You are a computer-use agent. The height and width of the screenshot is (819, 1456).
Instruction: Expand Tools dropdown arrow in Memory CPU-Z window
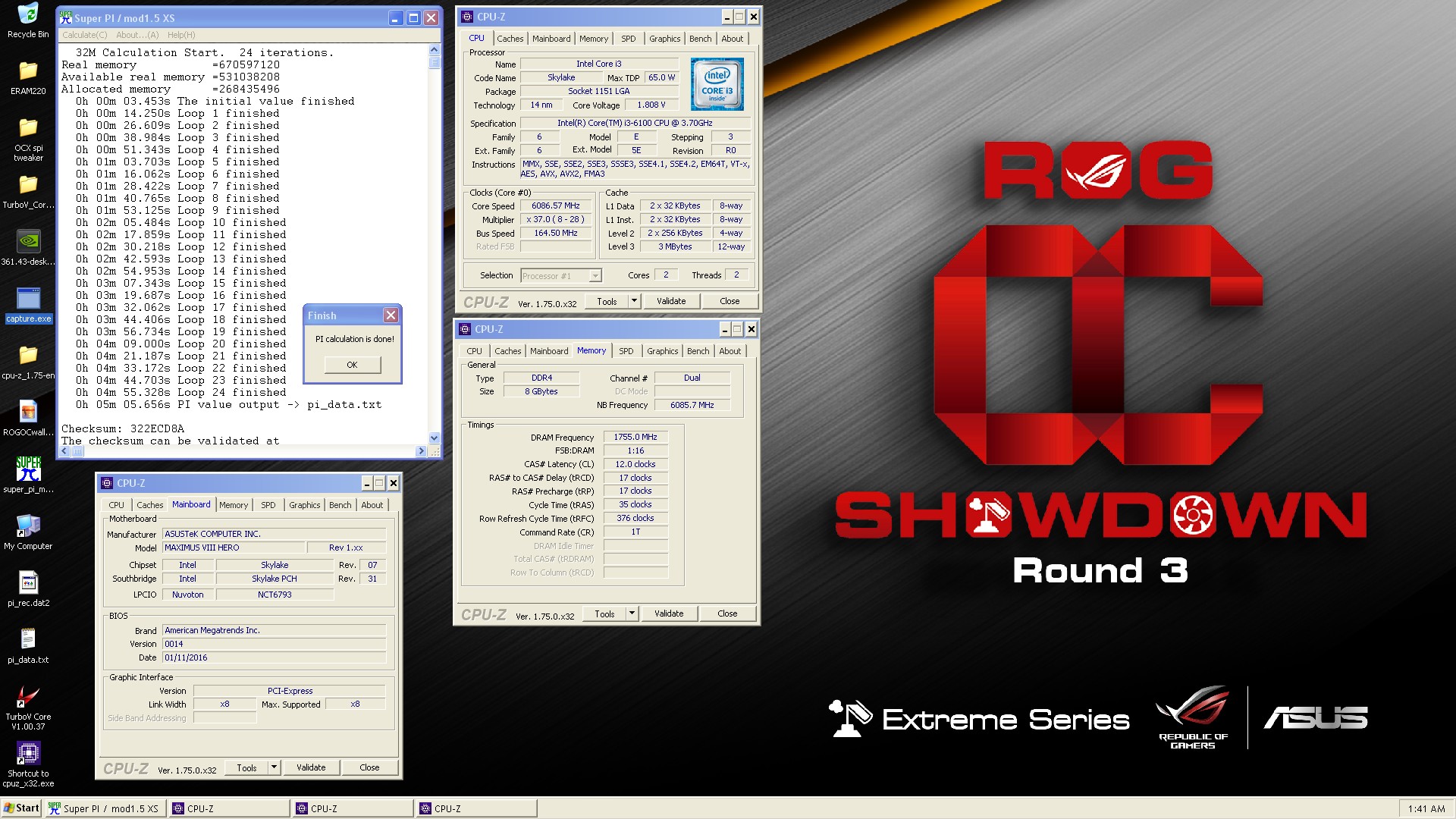click(632, 613)
